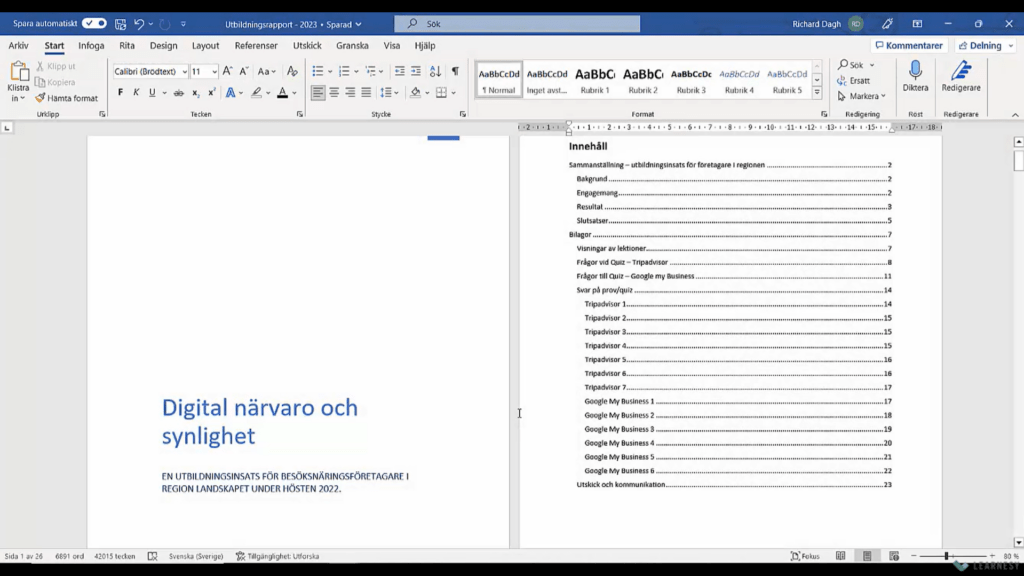Align text right
The width and height of the screenshot is (1024, 576).
tap(351, 93)
